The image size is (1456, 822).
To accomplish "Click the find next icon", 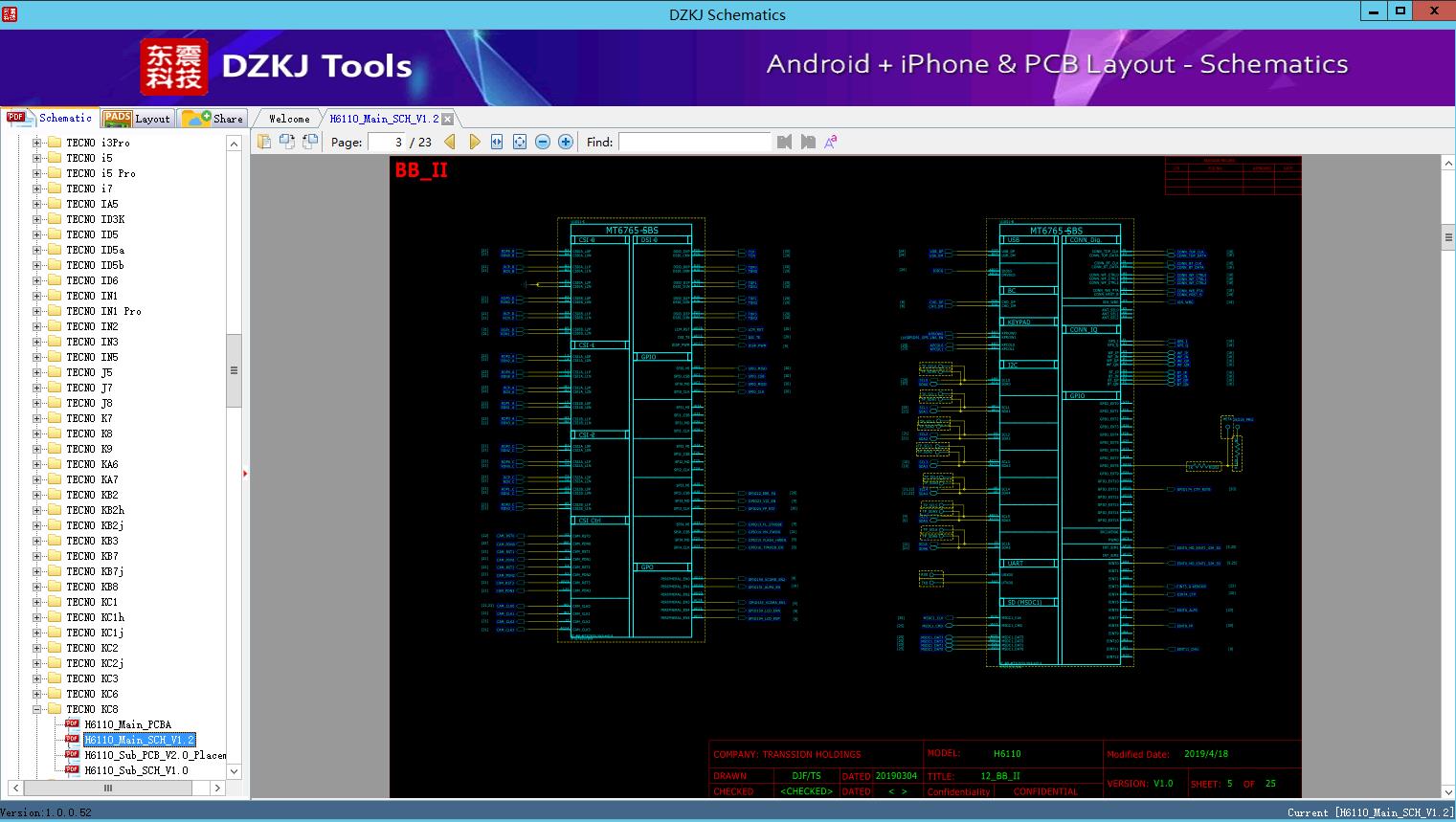I will 808,142.
